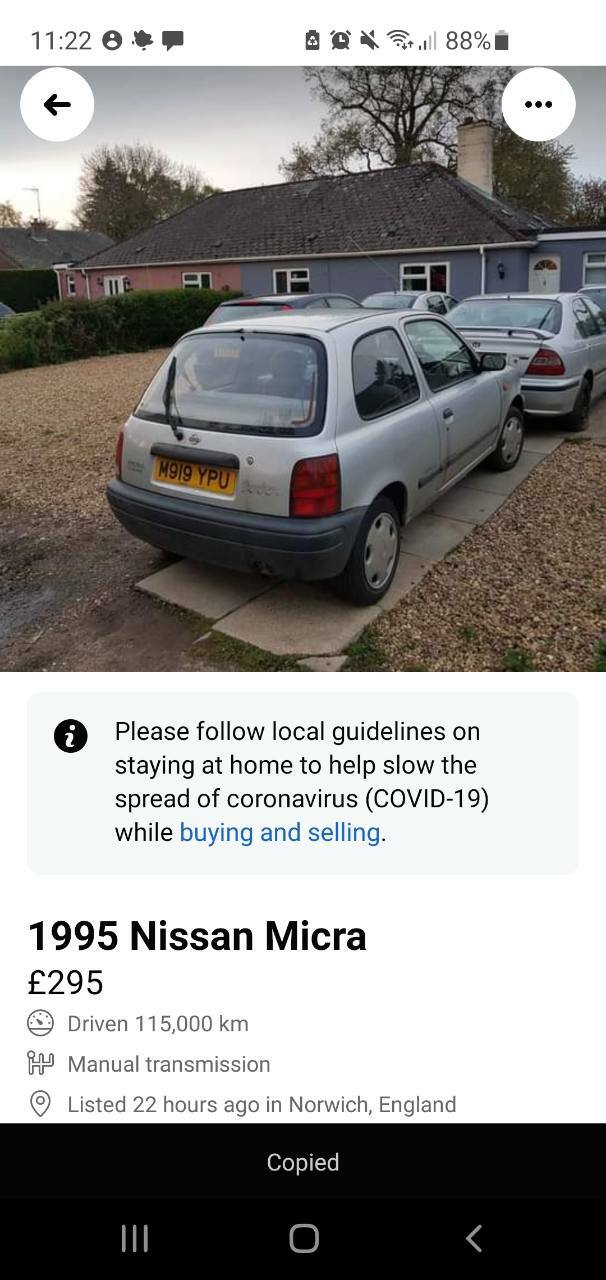606x1280 pixels.
Task: Tap the COVID-19 guidelines notice card
Action: 303,783
